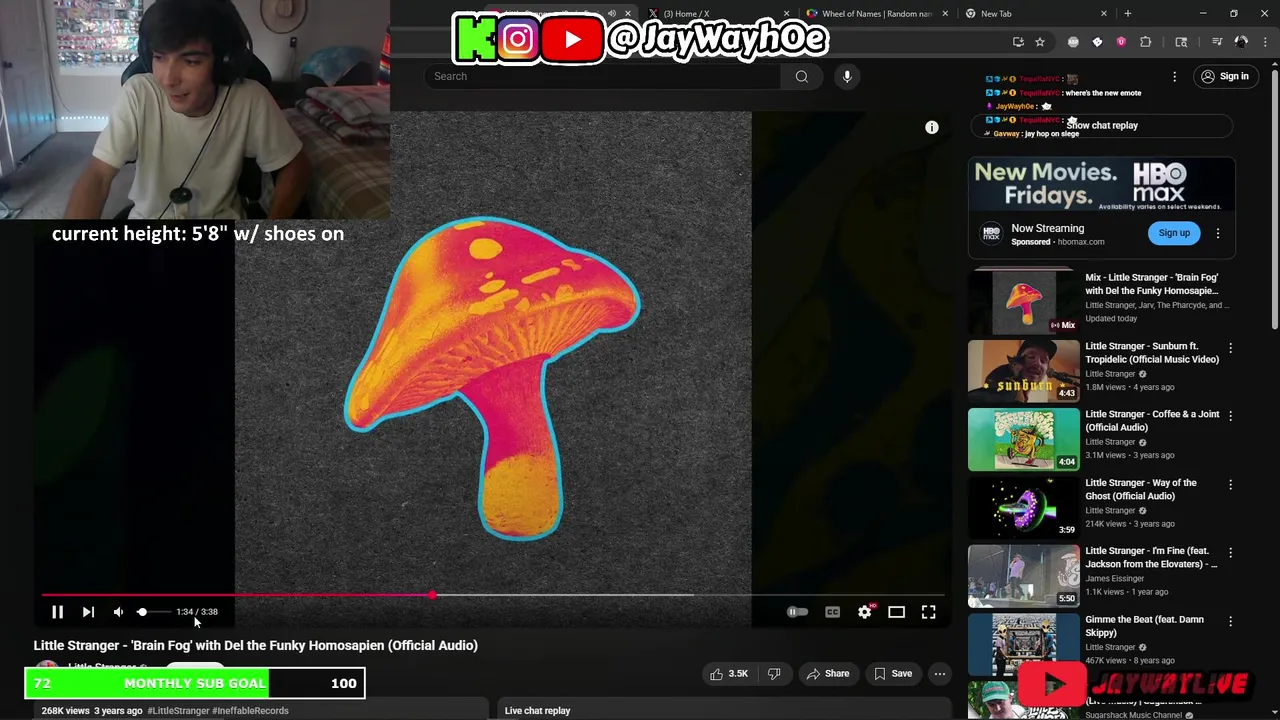Open options for Gimme the Beat
The height and width of the screenshot is (720, 1280).
point(1231,621)
